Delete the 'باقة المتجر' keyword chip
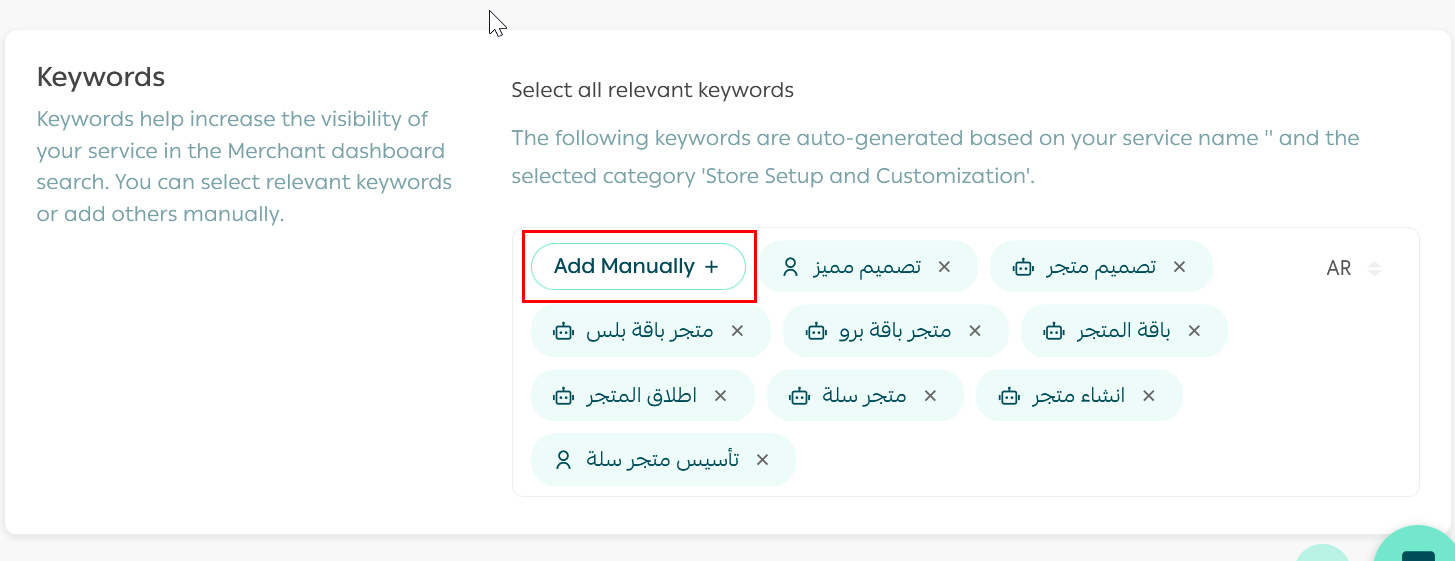This screenshot has height=561, width=1455. click(x=1194, y=331)
